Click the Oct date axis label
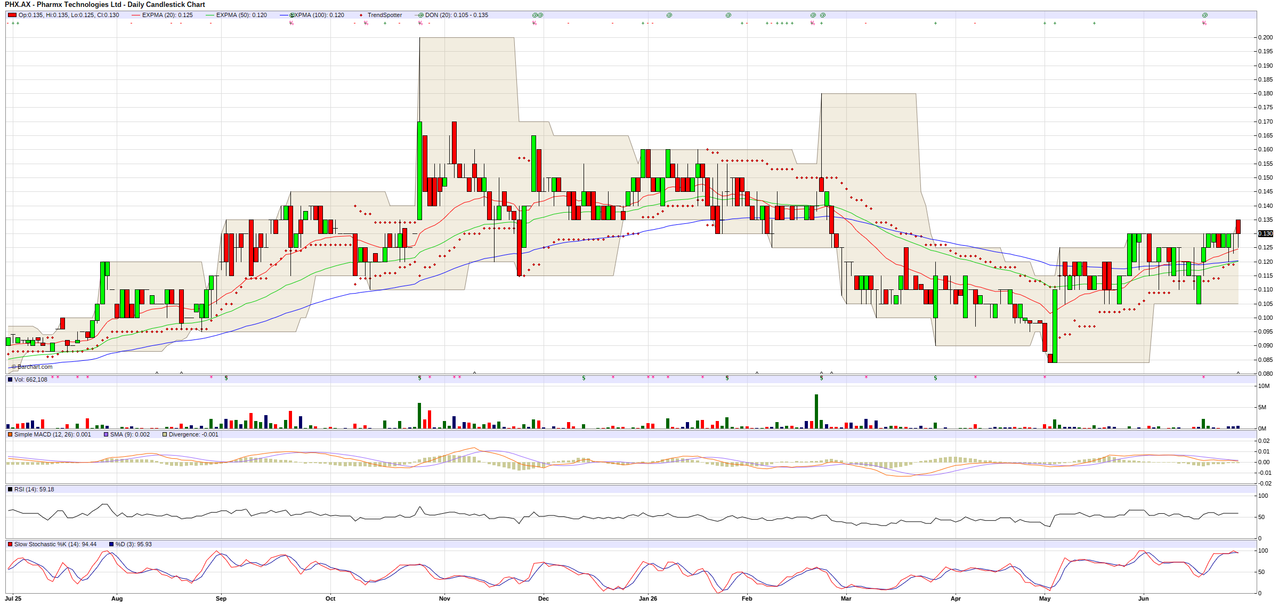Viewport: 1279px width, 615px height. [x=329, y=598]
